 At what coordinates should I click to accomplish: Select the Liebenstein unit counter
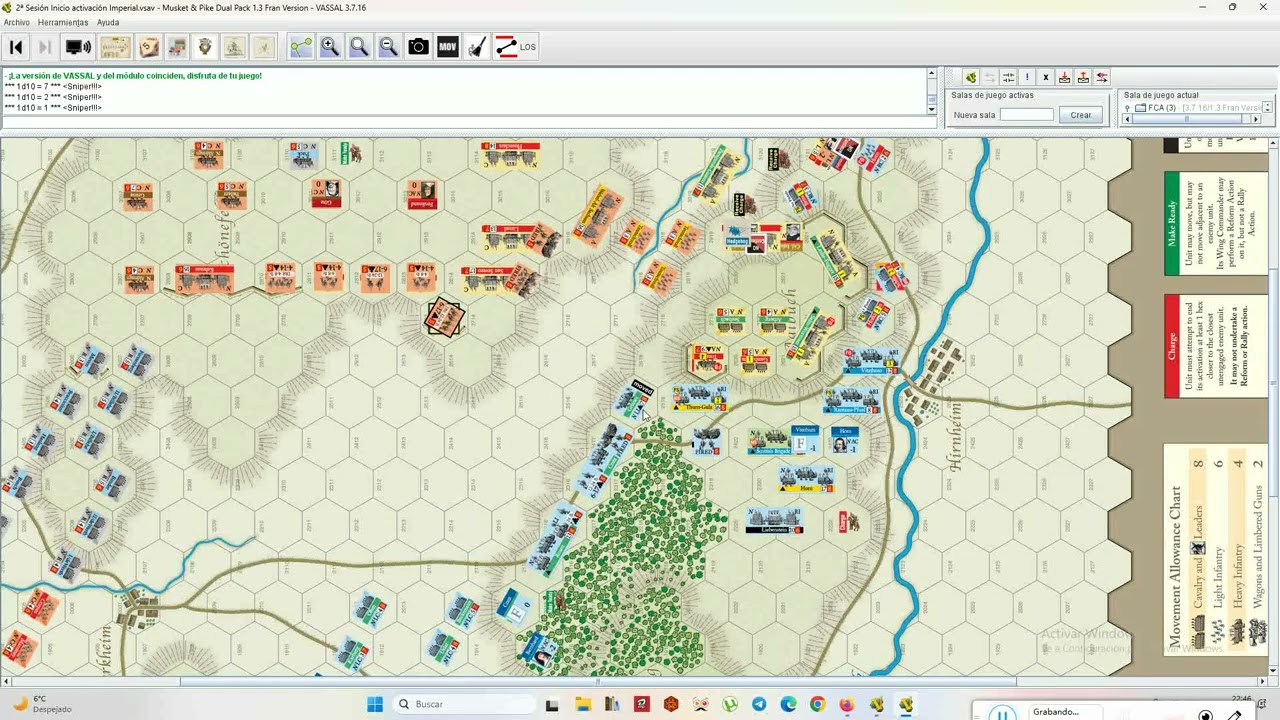(774, 520)
